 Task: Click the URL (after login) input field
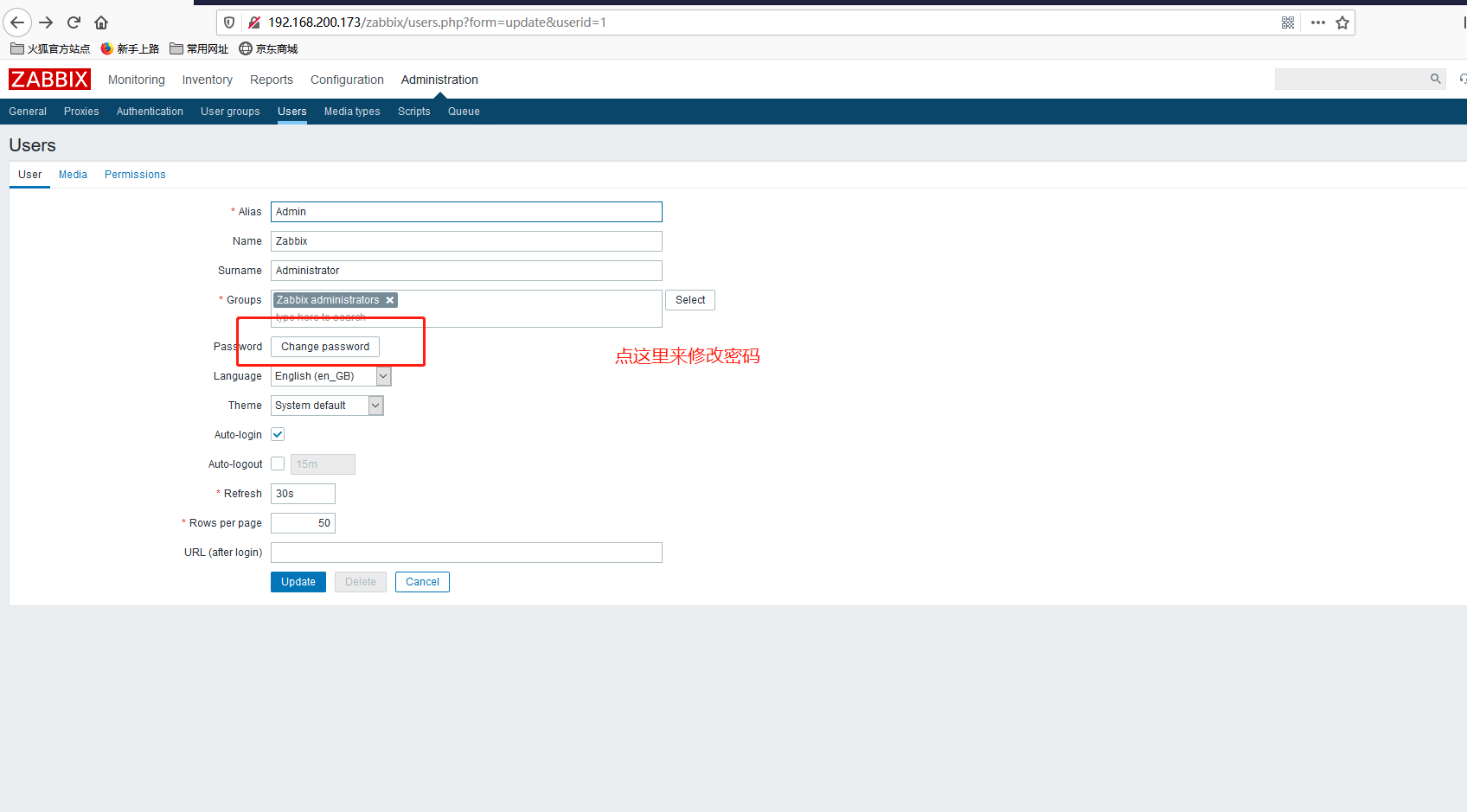coord(466,553)
